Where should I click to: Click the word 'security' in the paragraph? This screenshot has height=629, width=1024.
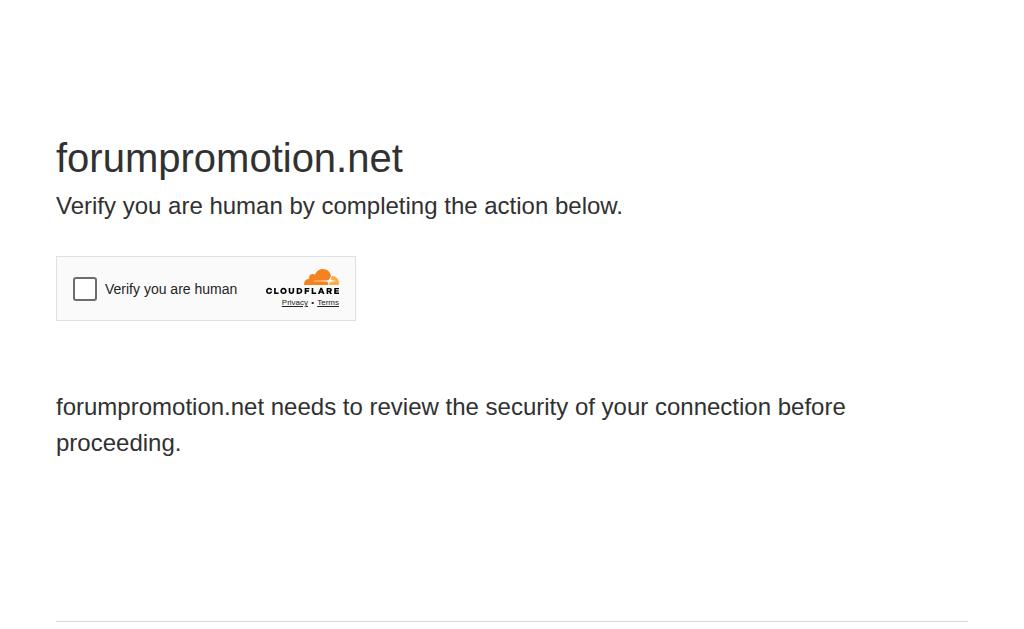pyautogui.click(x=526, y=407)
